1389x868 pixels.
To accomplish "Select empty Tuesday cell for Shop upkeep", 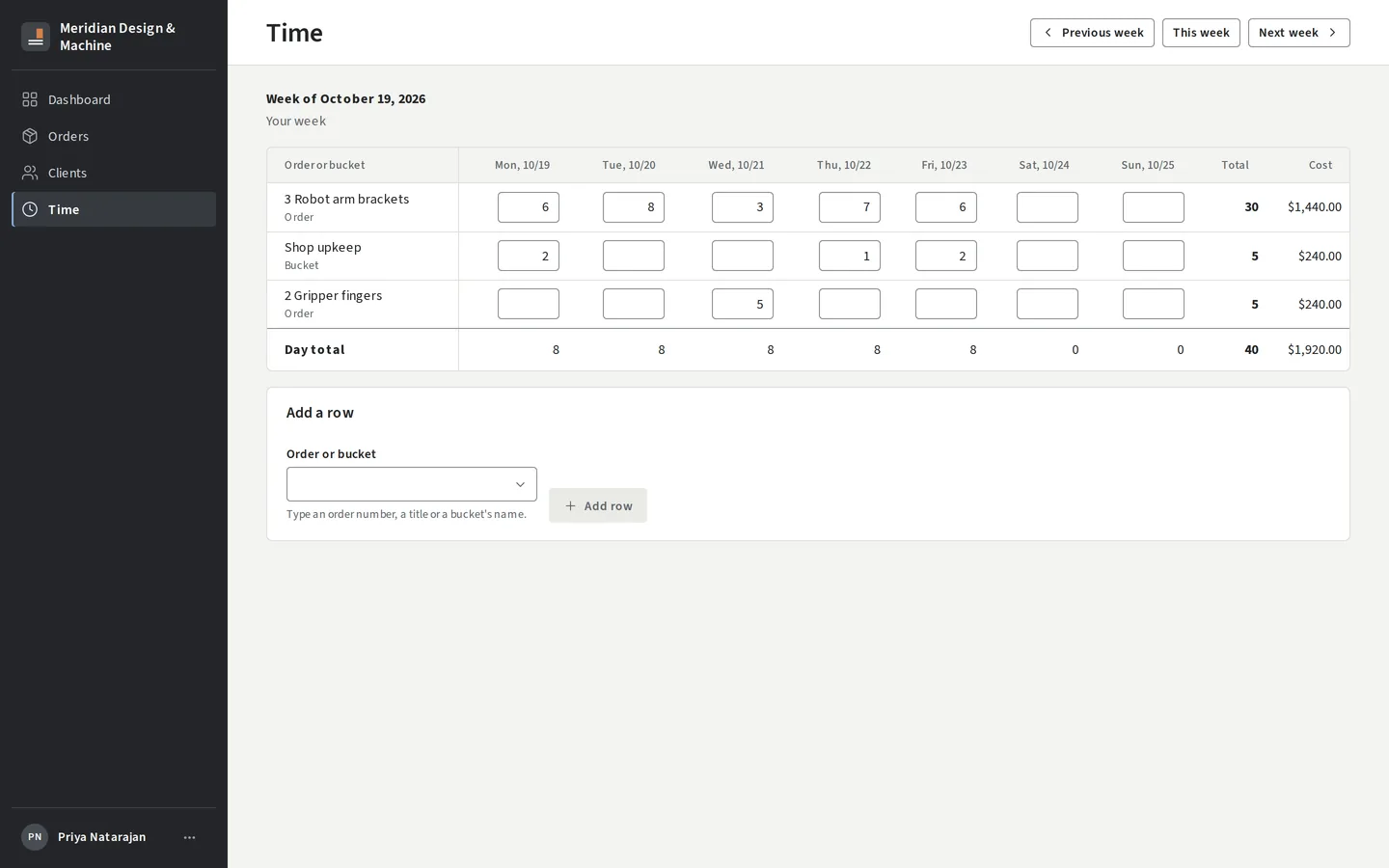I will (x=634, y=256).
